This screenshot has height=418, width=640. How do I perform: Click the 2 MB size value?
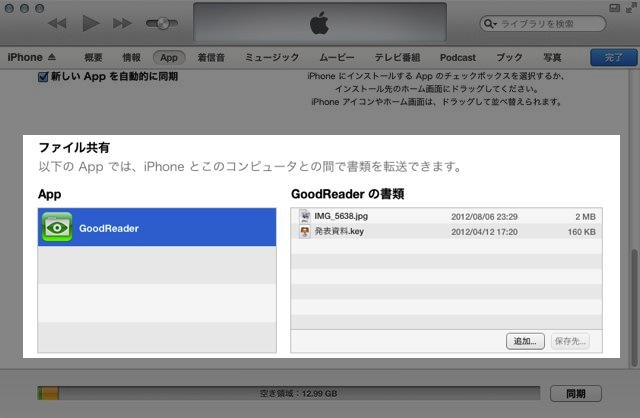[x=585, y=217]
